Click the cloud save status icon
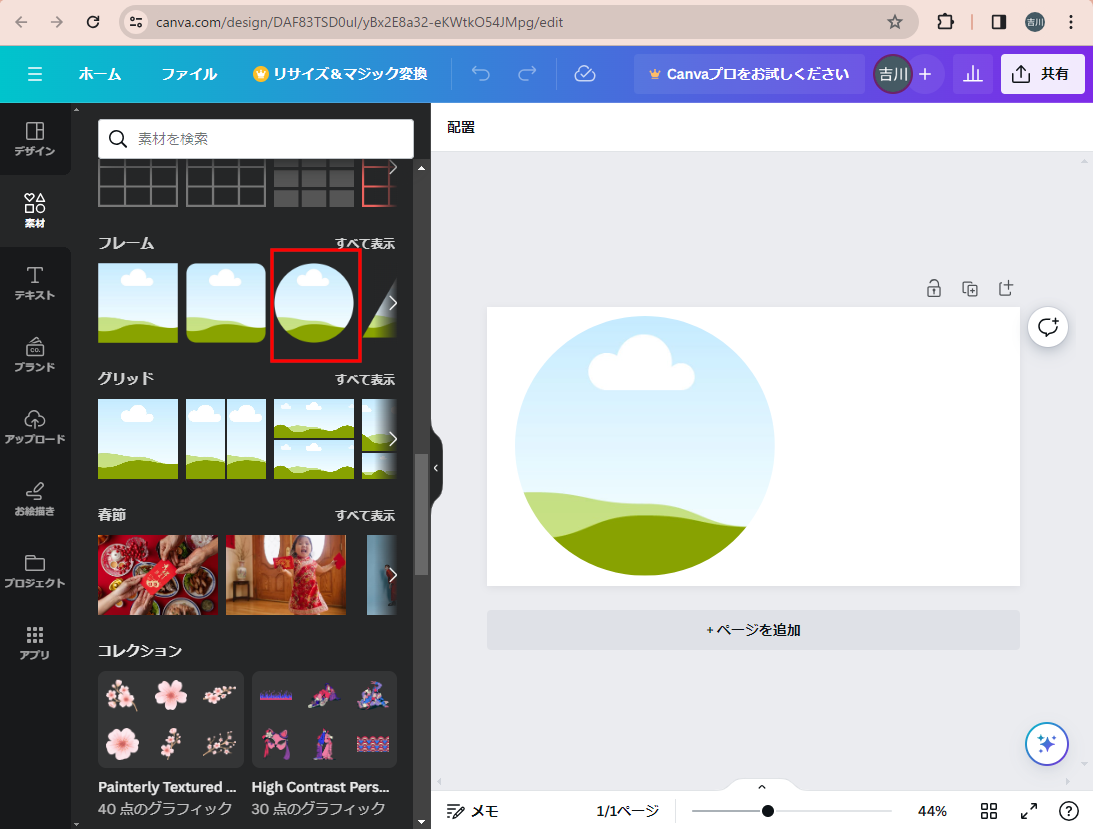The width and height of the screenshot is (1093, 829). coord(585,74)
